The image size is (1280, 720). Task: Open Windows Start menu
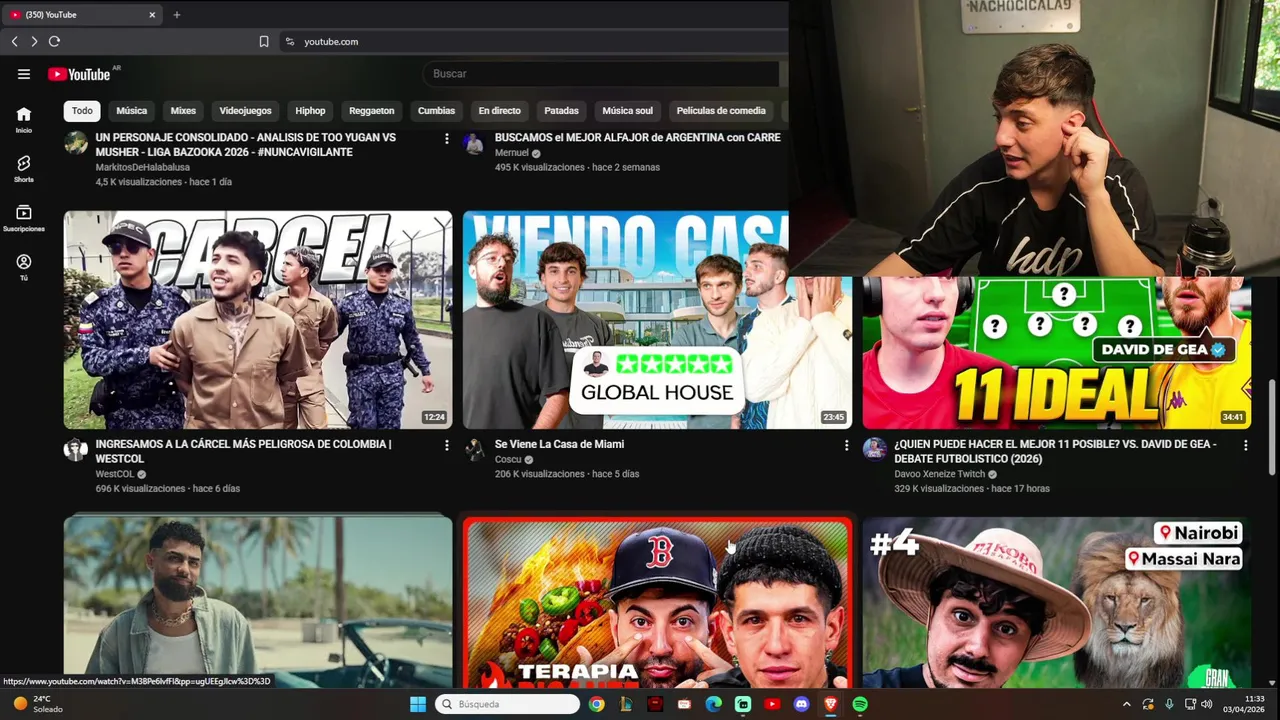(418, 704)
